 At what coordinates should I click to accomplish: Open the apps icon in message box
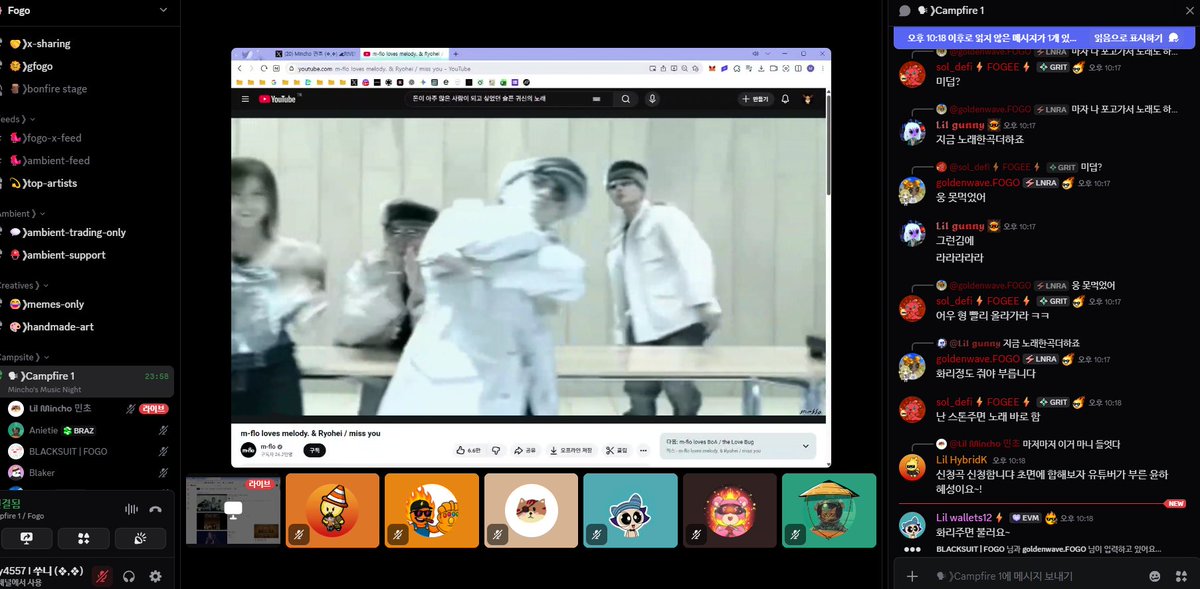[x=1181, y=576]
